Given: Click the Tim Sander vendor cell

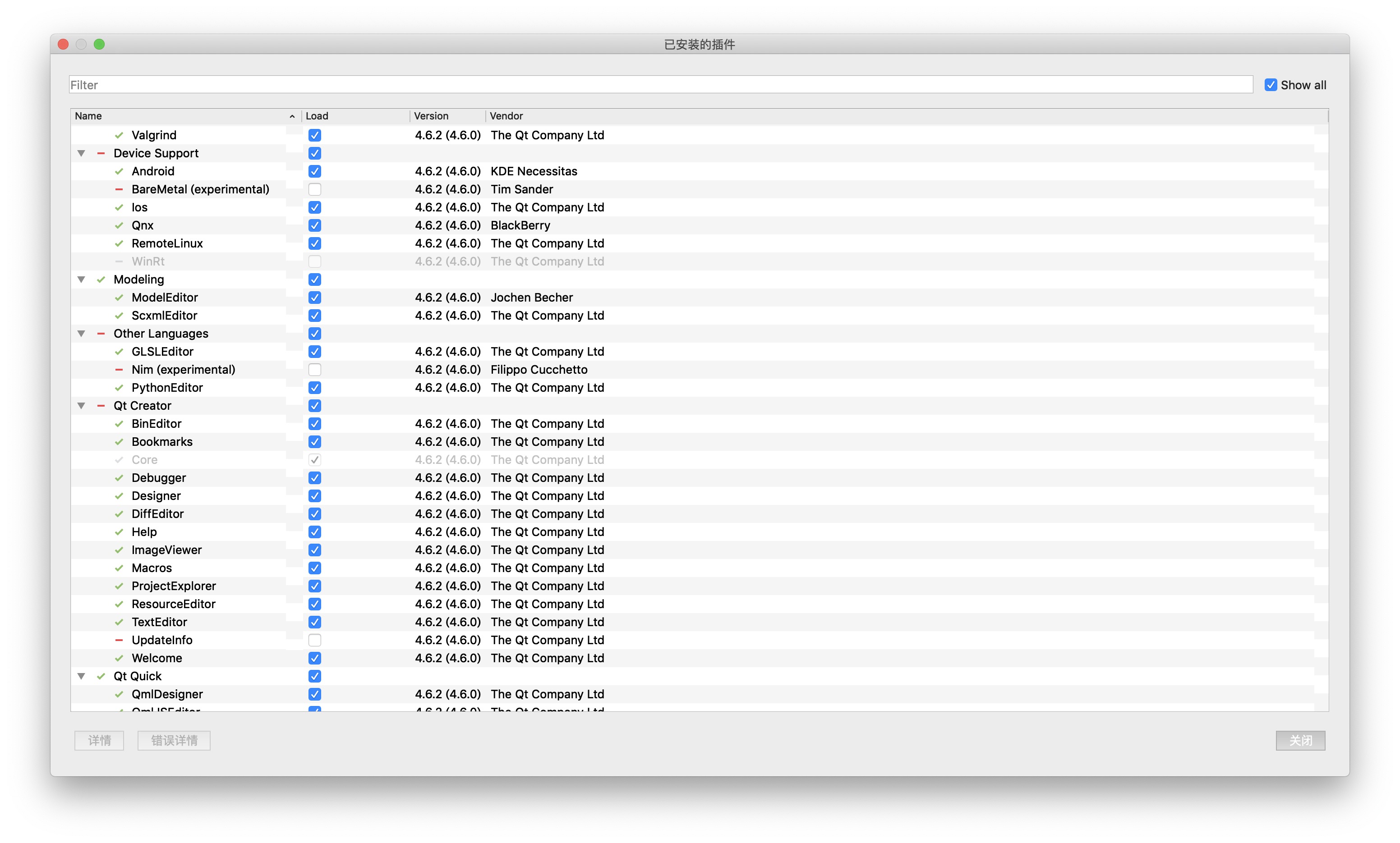Looking at the screenshot, I should pos(521,189).
